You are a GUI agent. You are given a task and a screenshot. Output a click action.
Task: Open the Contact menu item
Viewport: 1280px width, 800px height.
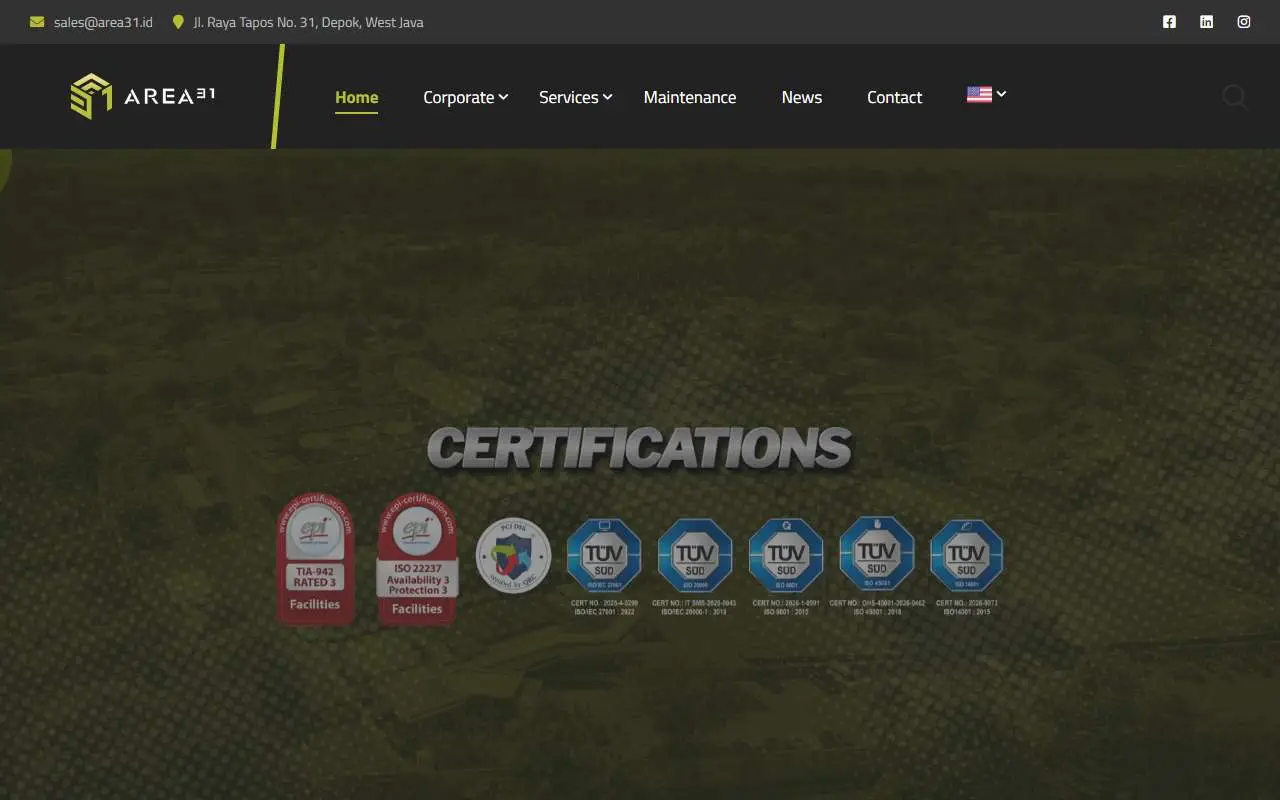[894, 97]
